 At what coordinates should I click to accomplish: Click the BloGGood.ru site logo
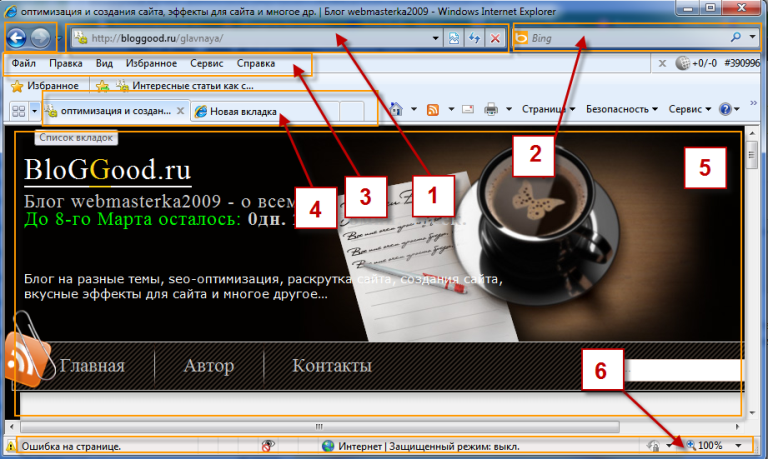coord(107,170)
